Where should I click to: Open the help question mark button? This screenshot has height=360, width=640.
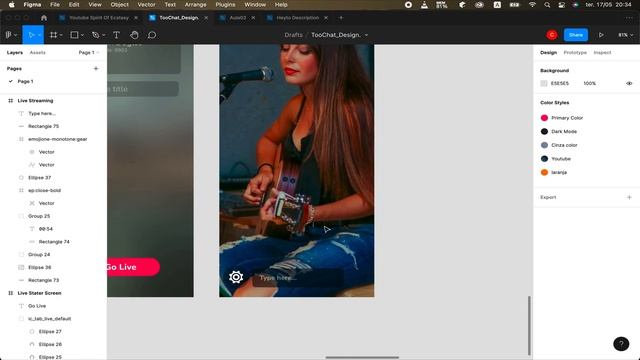point(621,344)
